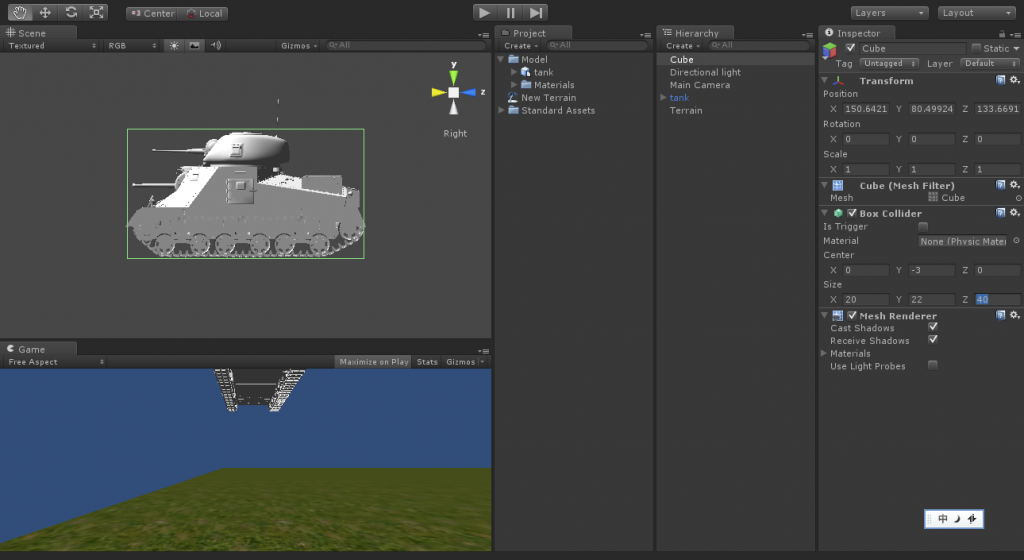This screenshot has width=1024, height=560.
Task: Click the blue Z axis cone on gizmo
Action: tap(470, 93)
